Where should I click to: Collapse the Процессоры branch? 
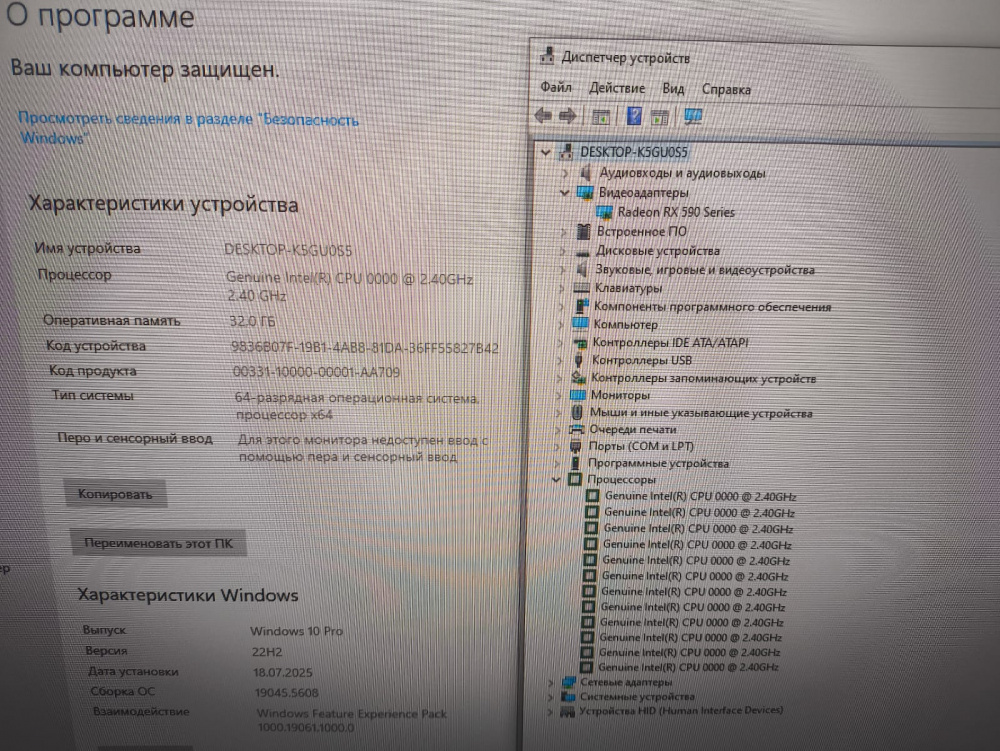(557, 480)
